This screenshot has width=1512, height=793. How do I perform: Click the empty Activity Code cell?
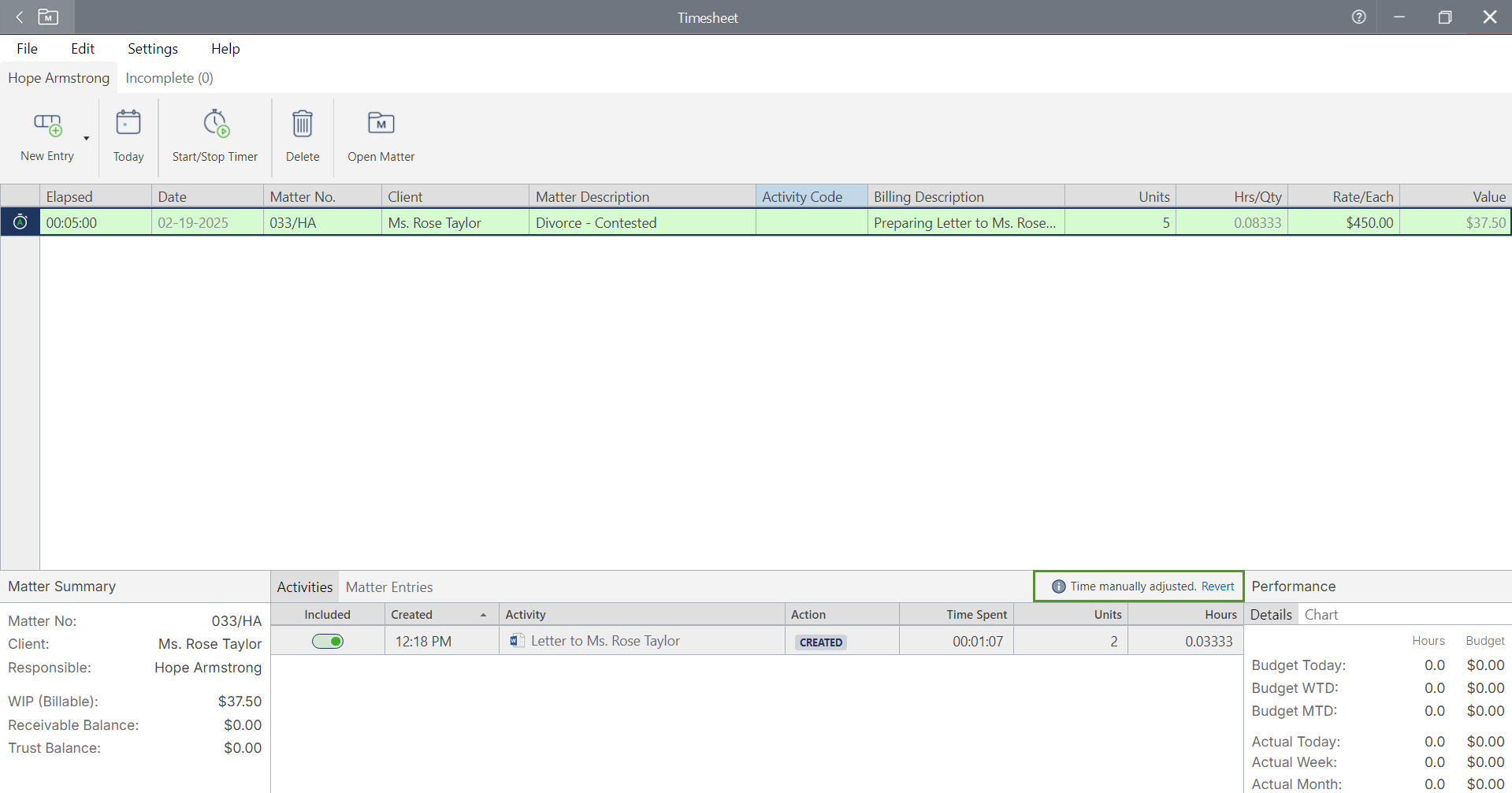pyautogui.click(x=811, y=223)
